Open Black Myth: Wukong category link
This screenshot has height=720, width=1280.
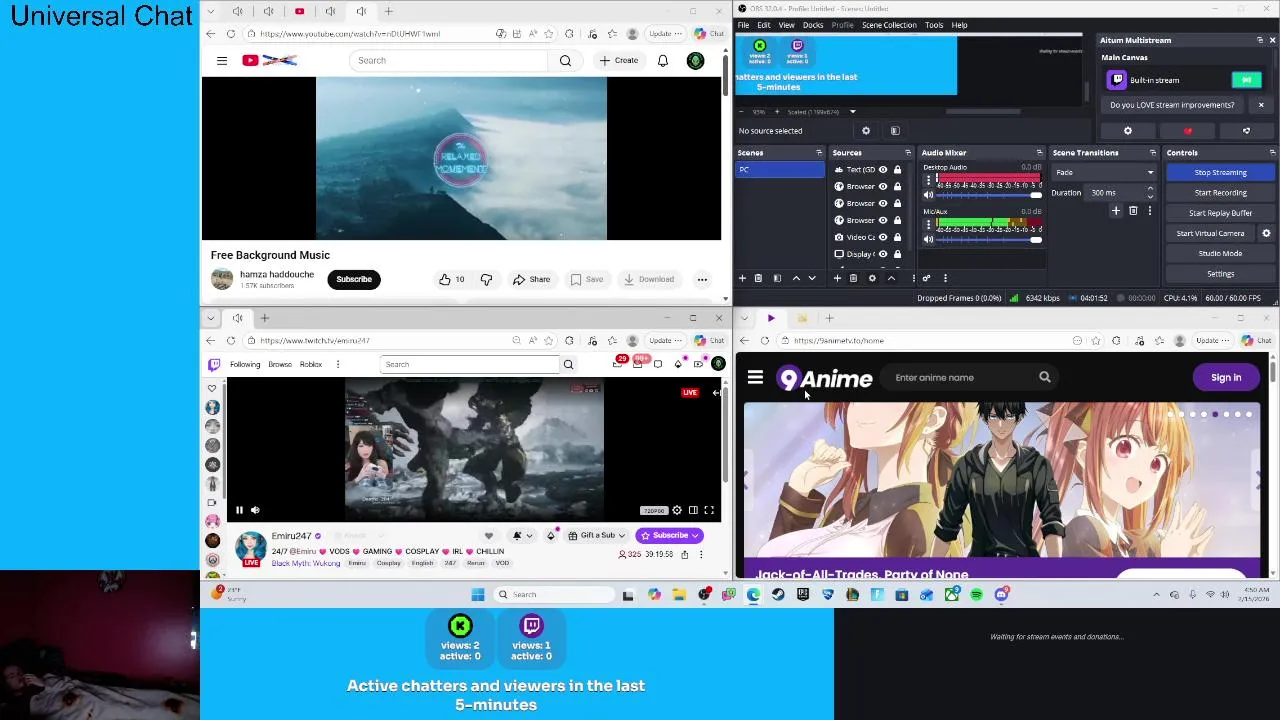pos(306,563)
